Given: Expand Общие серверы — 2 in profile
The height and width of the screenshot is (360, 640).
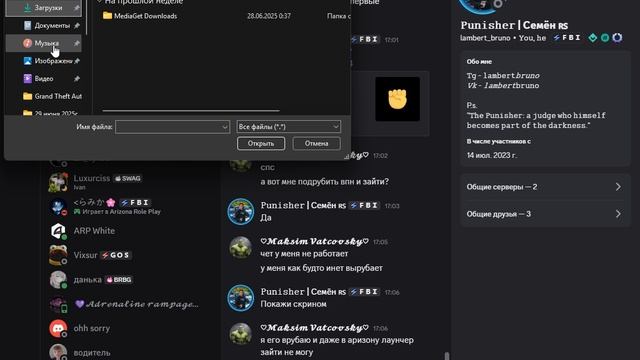Looking at the screenshot, I should (x=545, y=187).
